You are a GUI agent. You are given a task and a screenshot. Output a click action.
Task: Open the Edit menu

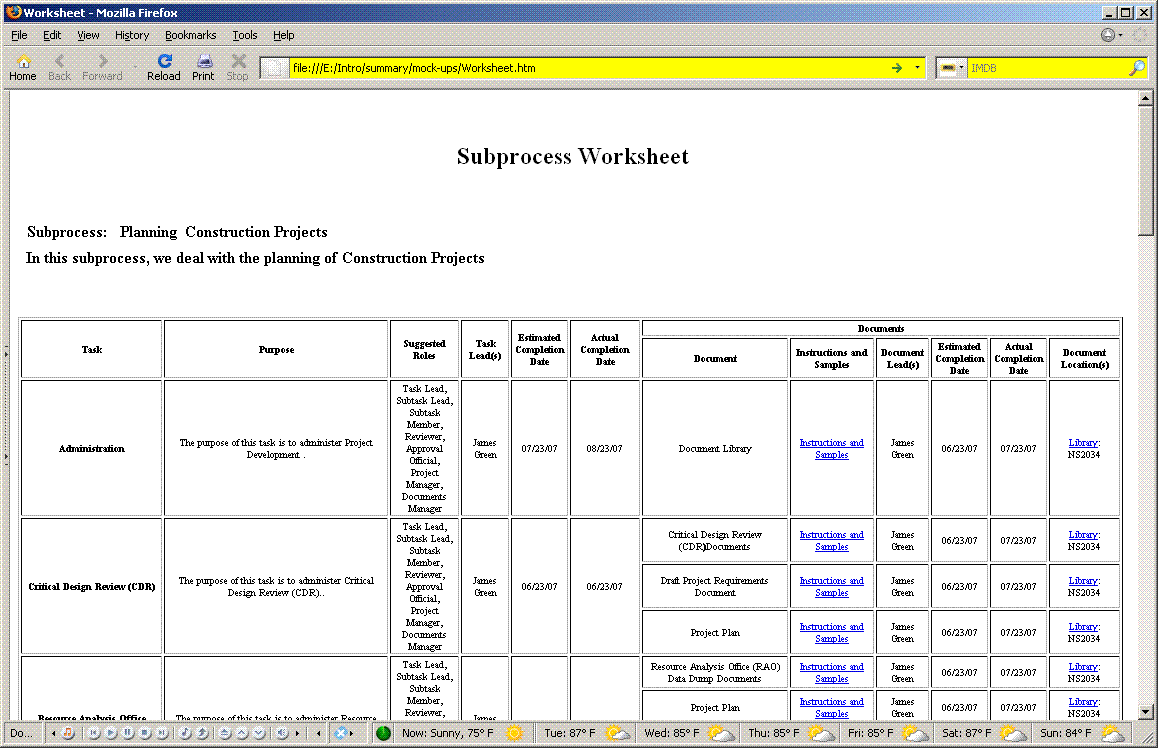(52, 35)
